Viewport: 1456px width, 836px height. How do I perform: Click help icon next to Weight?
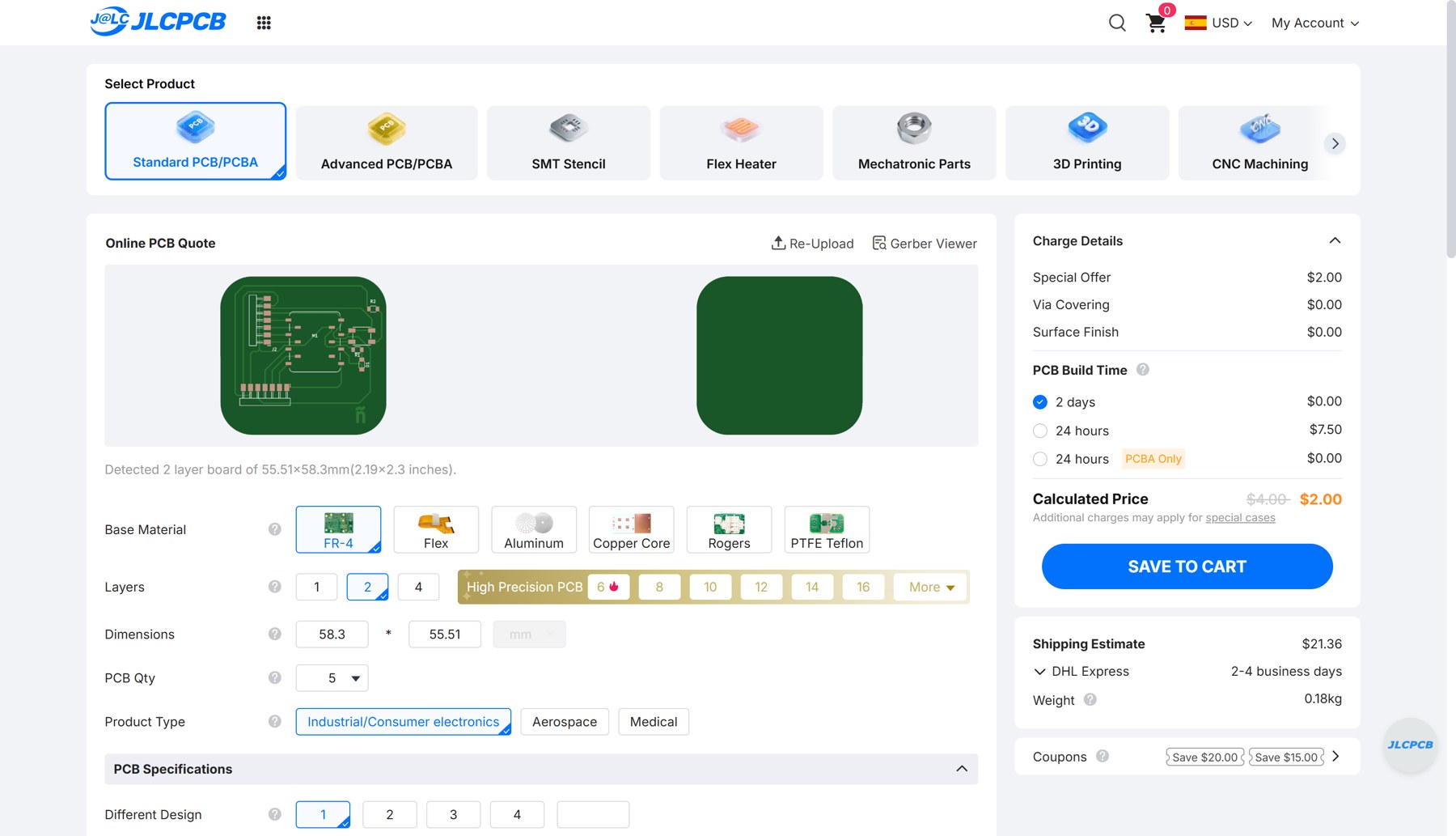pyautogui.click(x=1090, y=699)
